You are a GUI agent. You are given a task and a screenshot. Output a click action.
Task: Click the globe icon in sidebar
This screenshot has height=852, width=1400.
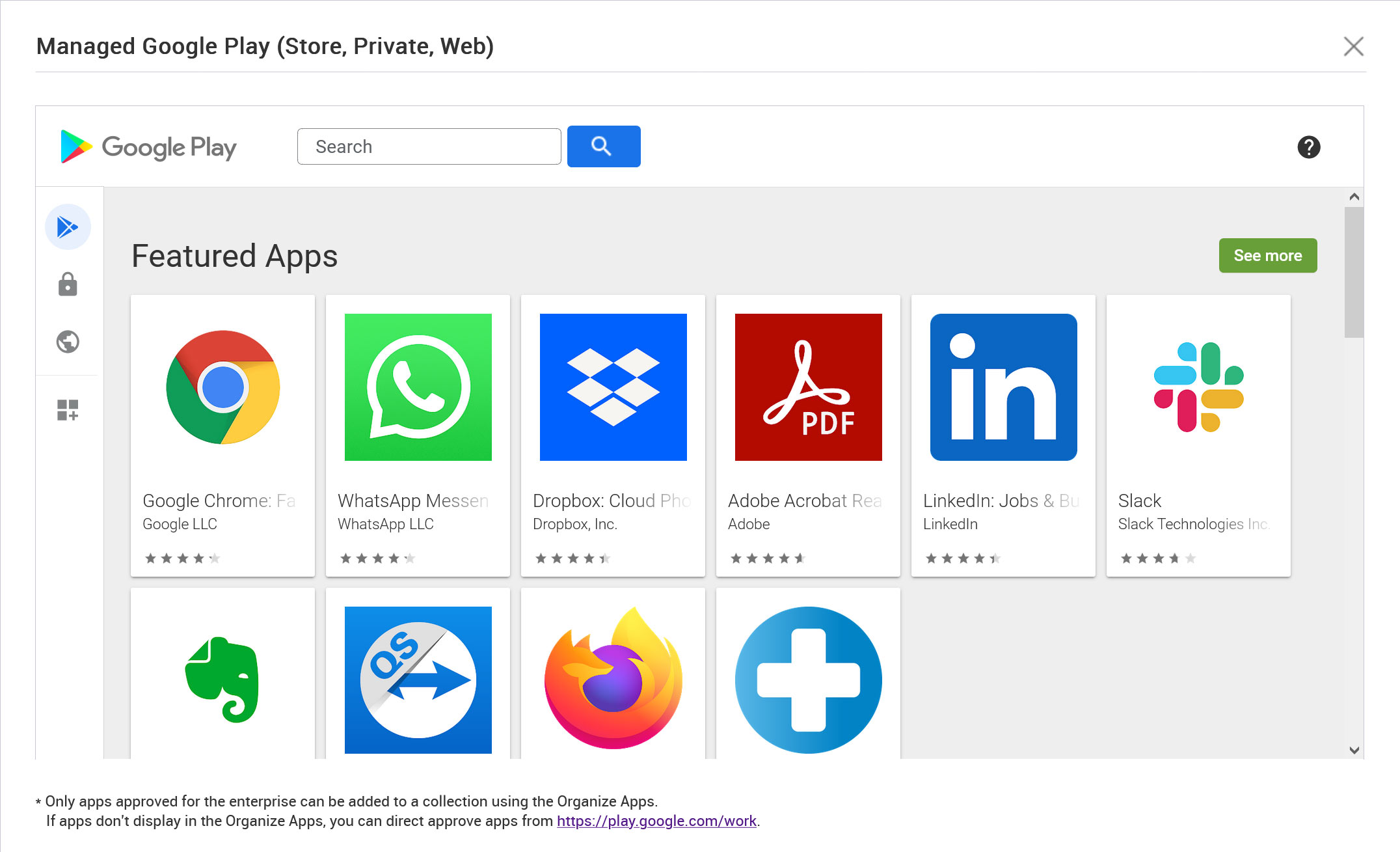click(x=68, y=341)
